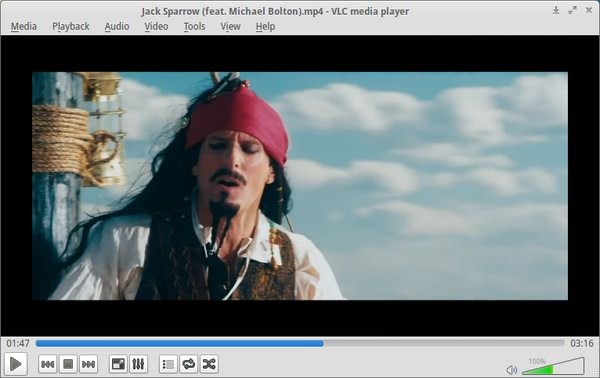
Task: Expand the Tools menu
Action: pyautogui.click(x=194, y=26)
